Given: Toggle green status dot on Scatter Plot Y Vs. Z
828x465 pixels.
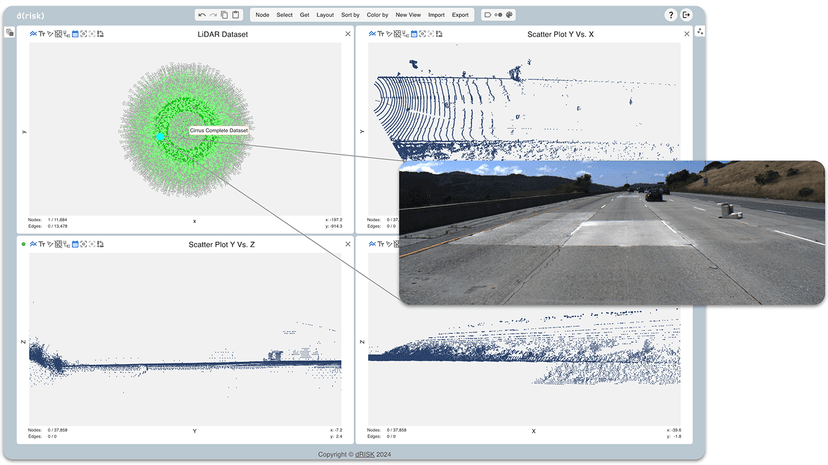Looking at the screenshot, I should click(x=23, y=244).
